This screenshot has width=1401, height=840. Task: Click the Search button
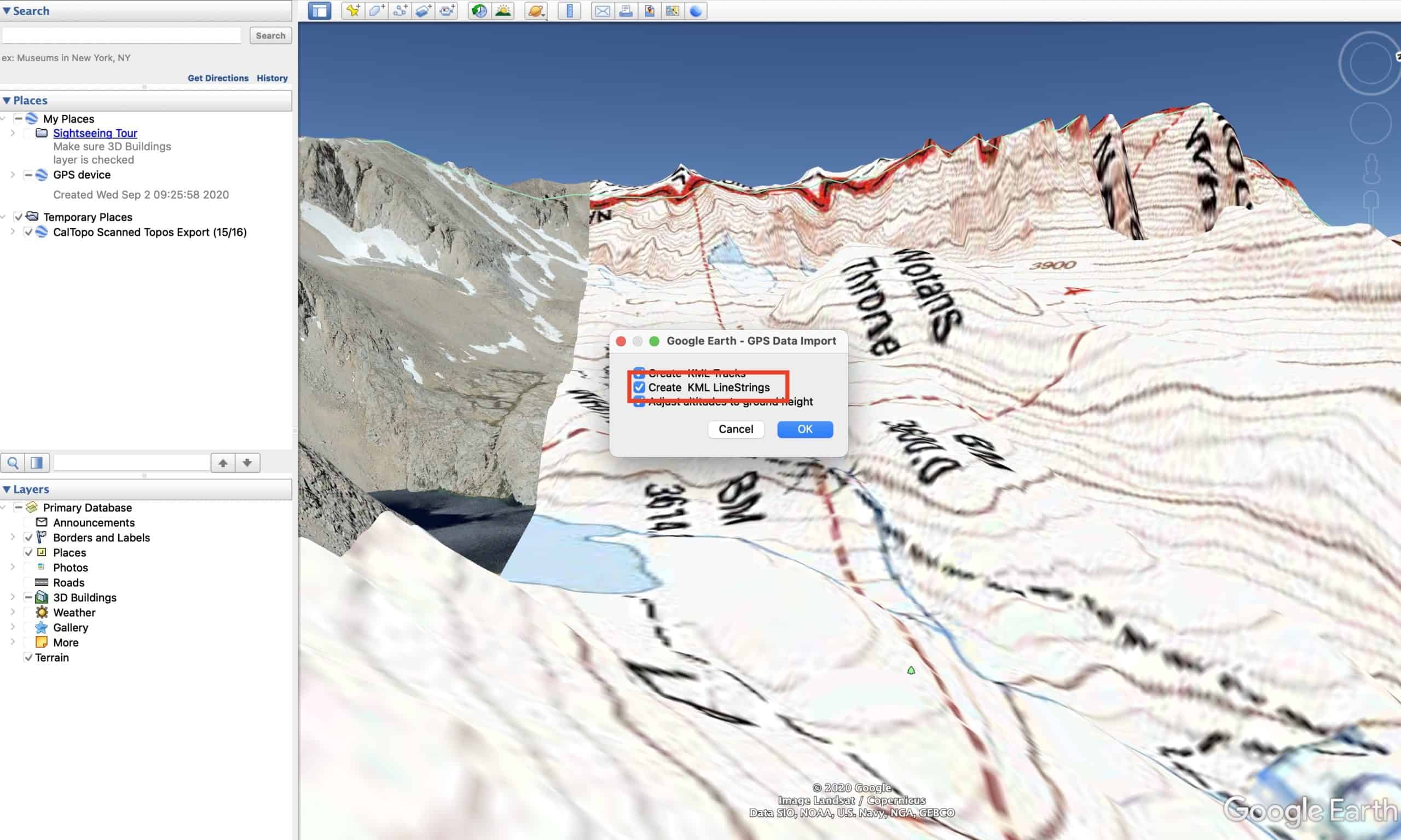coord(270,36)
